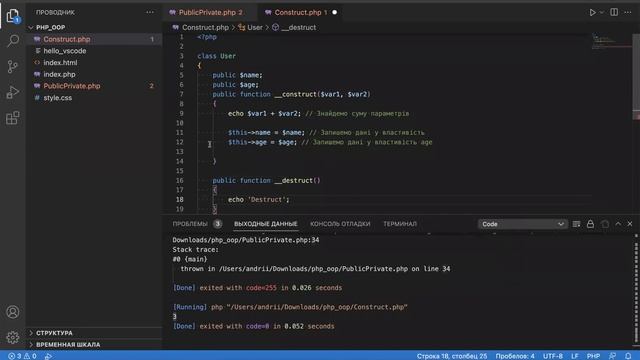Open Explorer panel more actions ellipsis
640x360 pixels.
[150, 12]
